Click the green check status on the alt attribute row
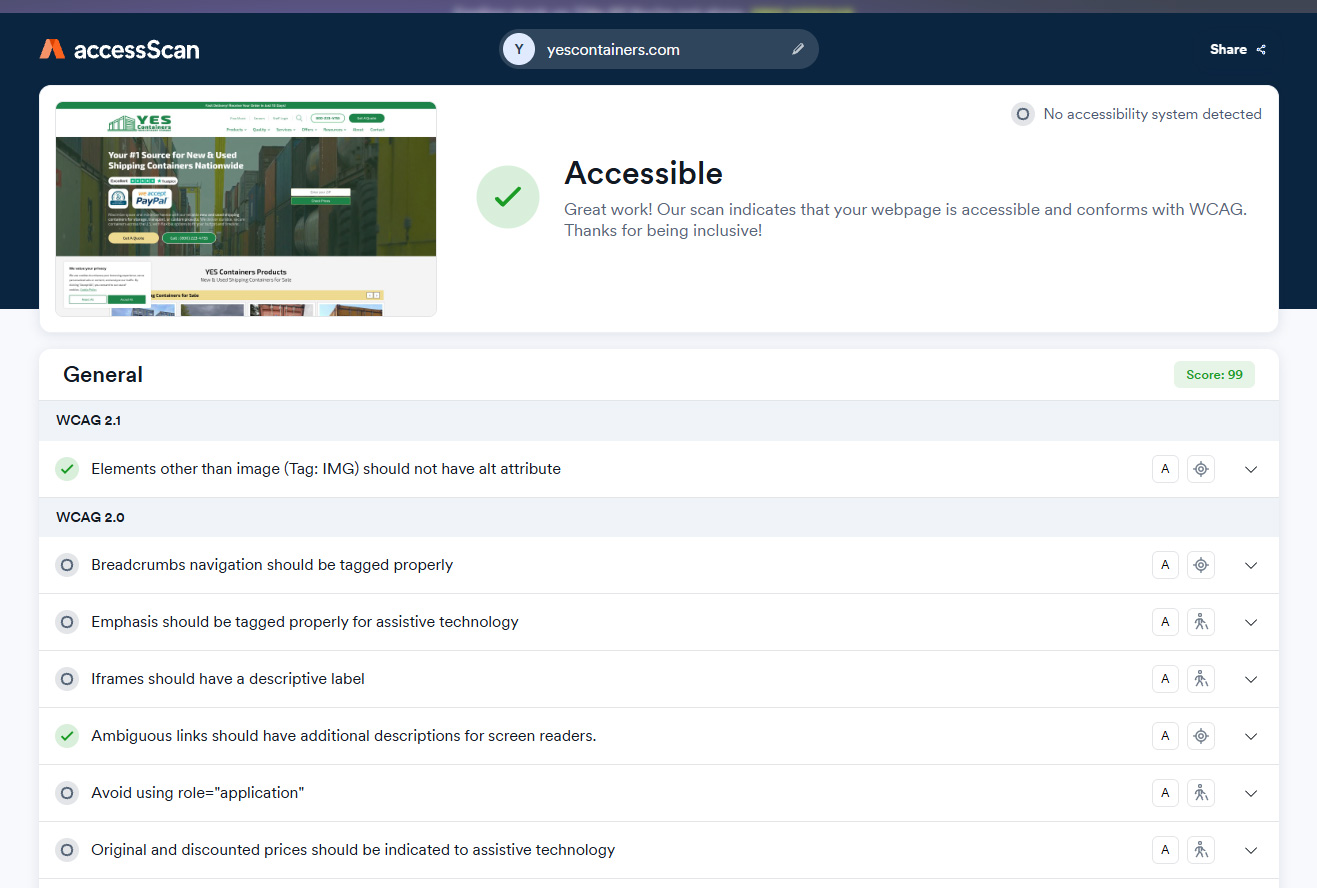This screenshot has width=1317, height=888. click(x=67, y=469)
